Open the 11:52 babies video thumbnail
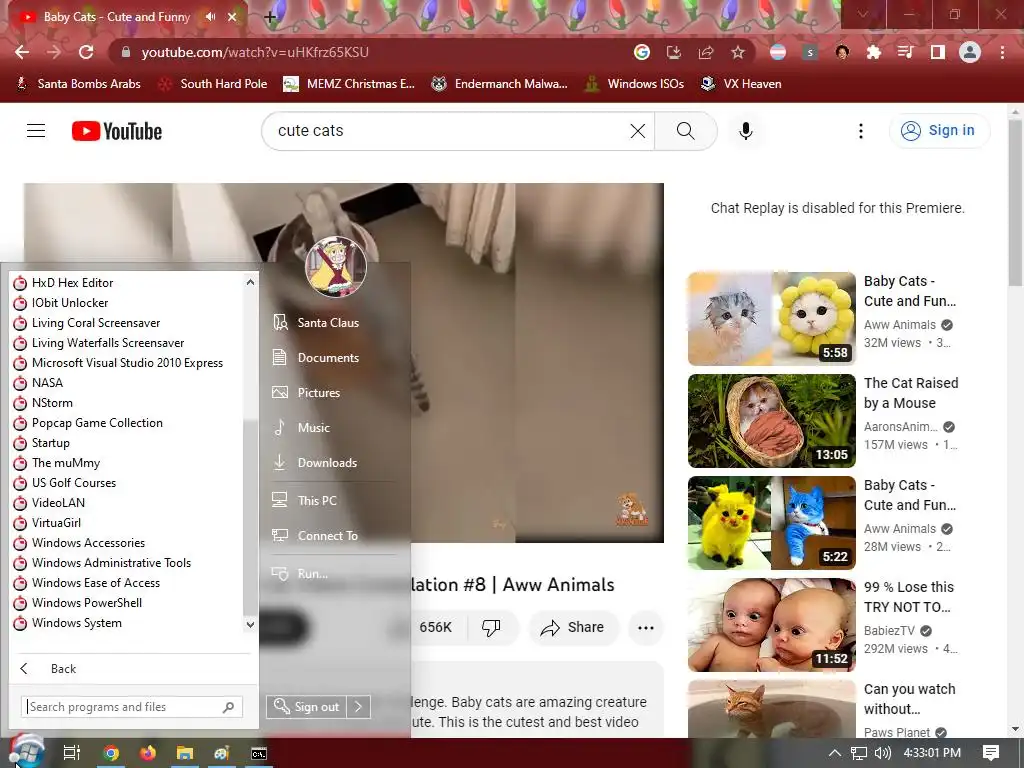The image size is (1024, 768). coord(771,625)
